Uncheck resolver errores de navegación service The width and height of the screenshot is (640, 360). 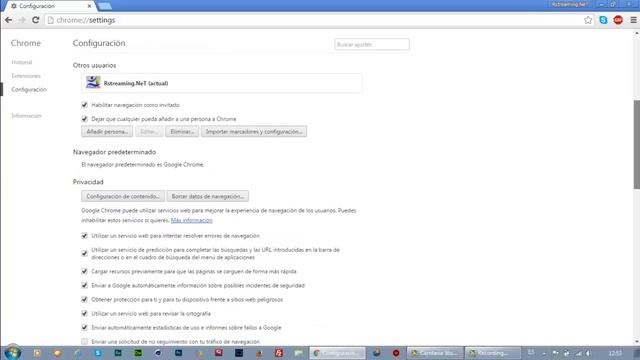pyautogui.click(x=84, y=236)
